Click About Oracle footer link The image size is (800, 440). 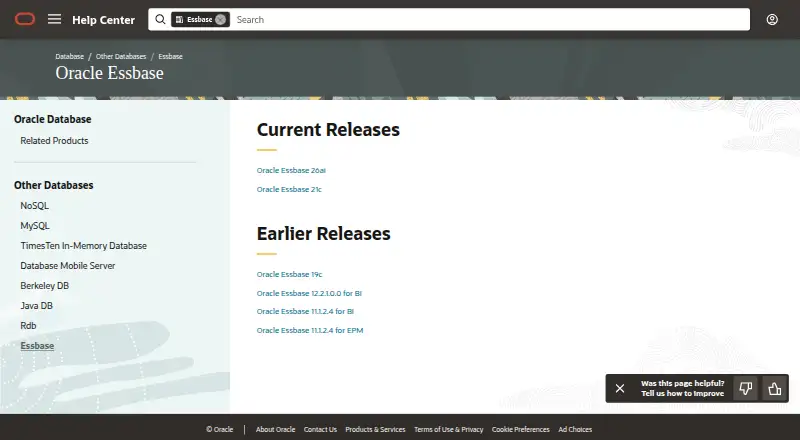tap(276, 429)
